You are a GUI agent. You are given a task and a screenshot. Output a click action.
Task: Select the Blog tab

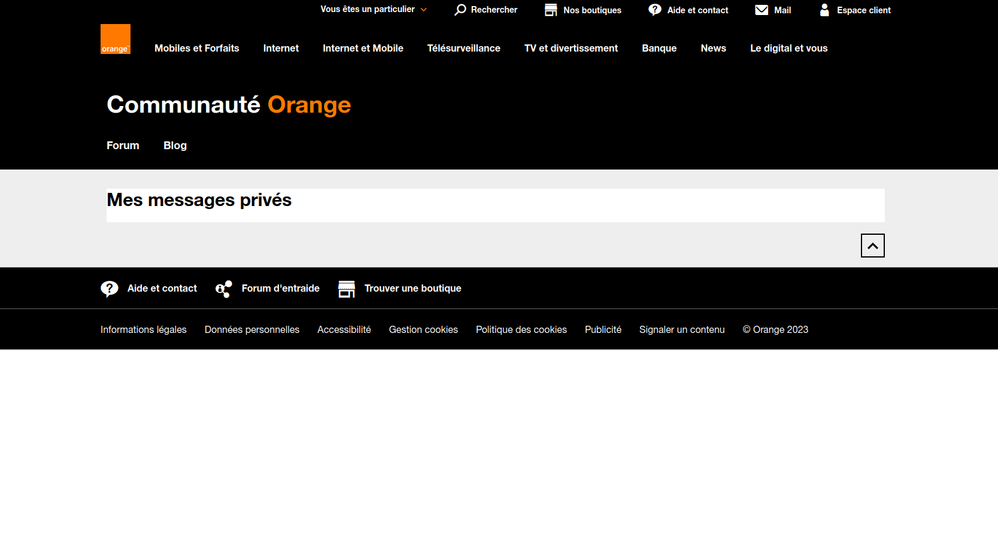[x=175, y=145]
